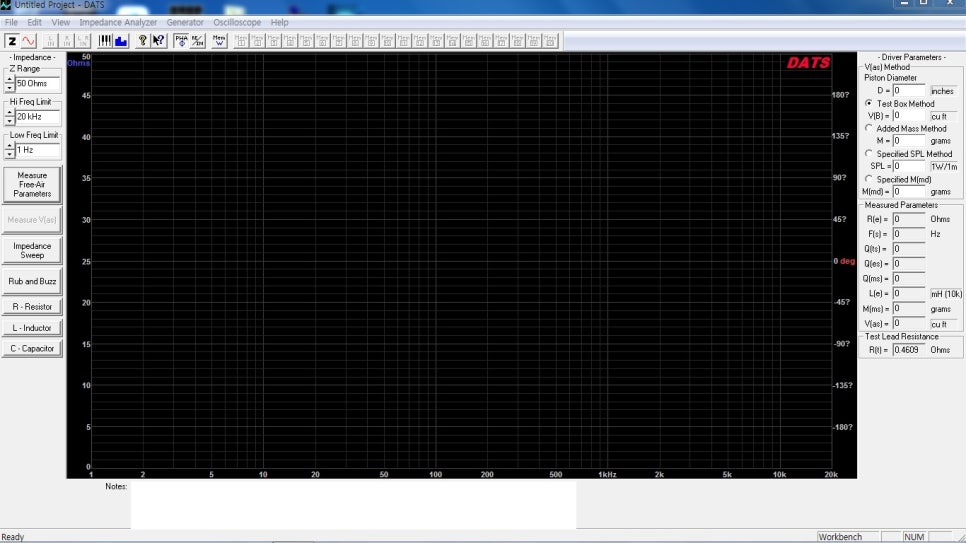The width and height of the screenshot is (966, 543).
Task: Run the Rub and Buzz test
Action: (x=32, y=282)
